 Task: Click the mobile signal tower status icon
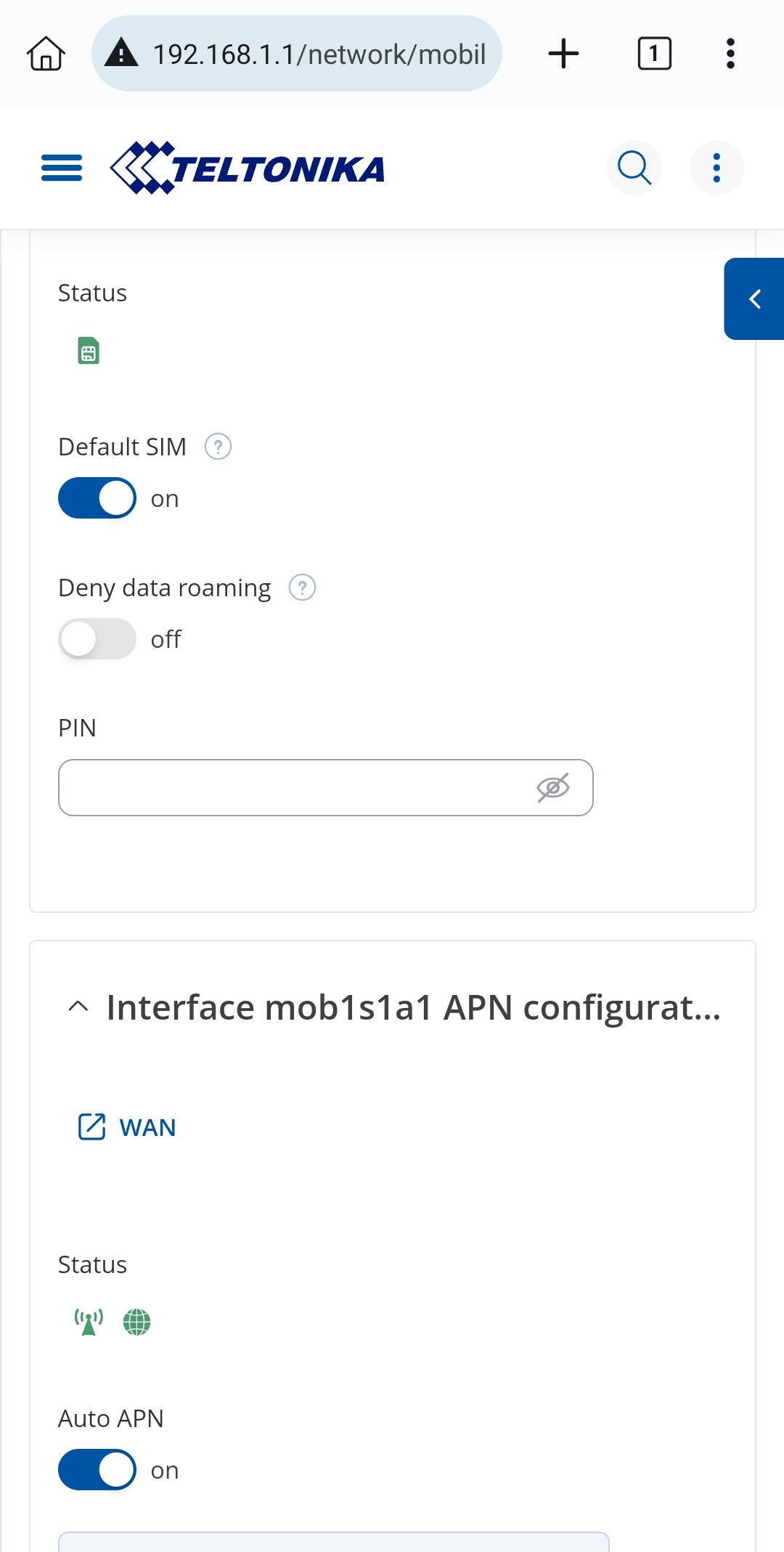pos(89,1322)
